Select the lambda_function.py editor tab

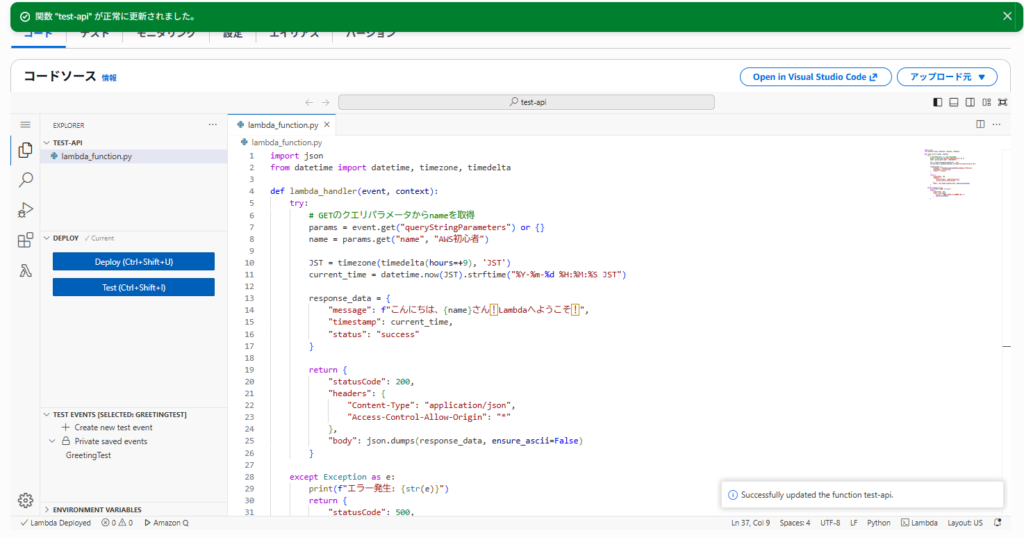tap(283, 125)
